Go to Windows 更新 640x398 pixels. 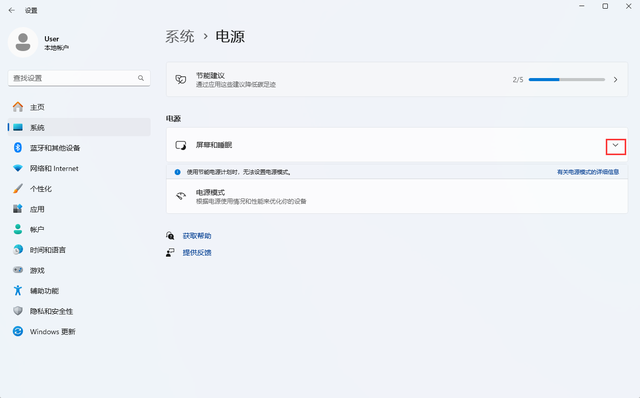[x=79, y=331]
